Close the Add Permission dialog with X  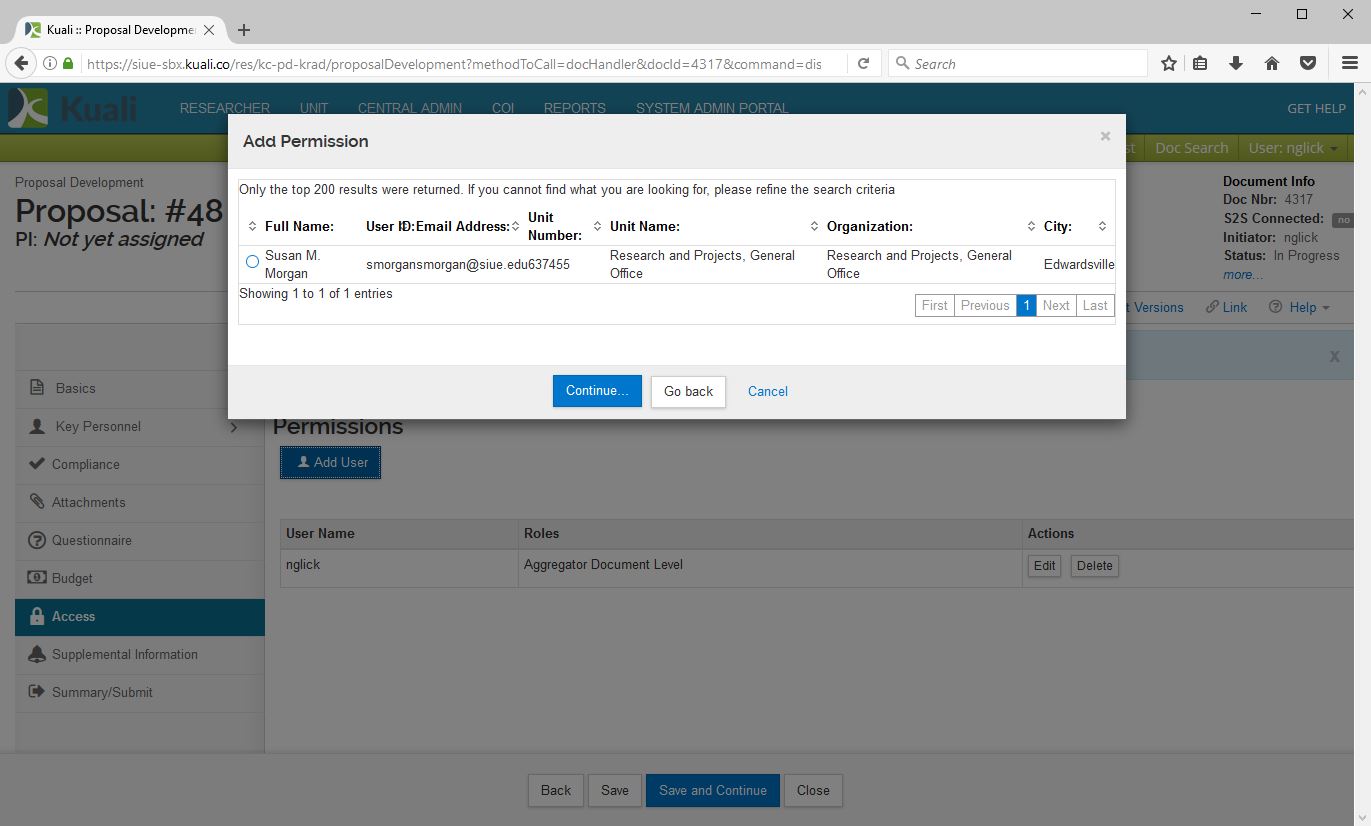click(x=1105, y=136)
